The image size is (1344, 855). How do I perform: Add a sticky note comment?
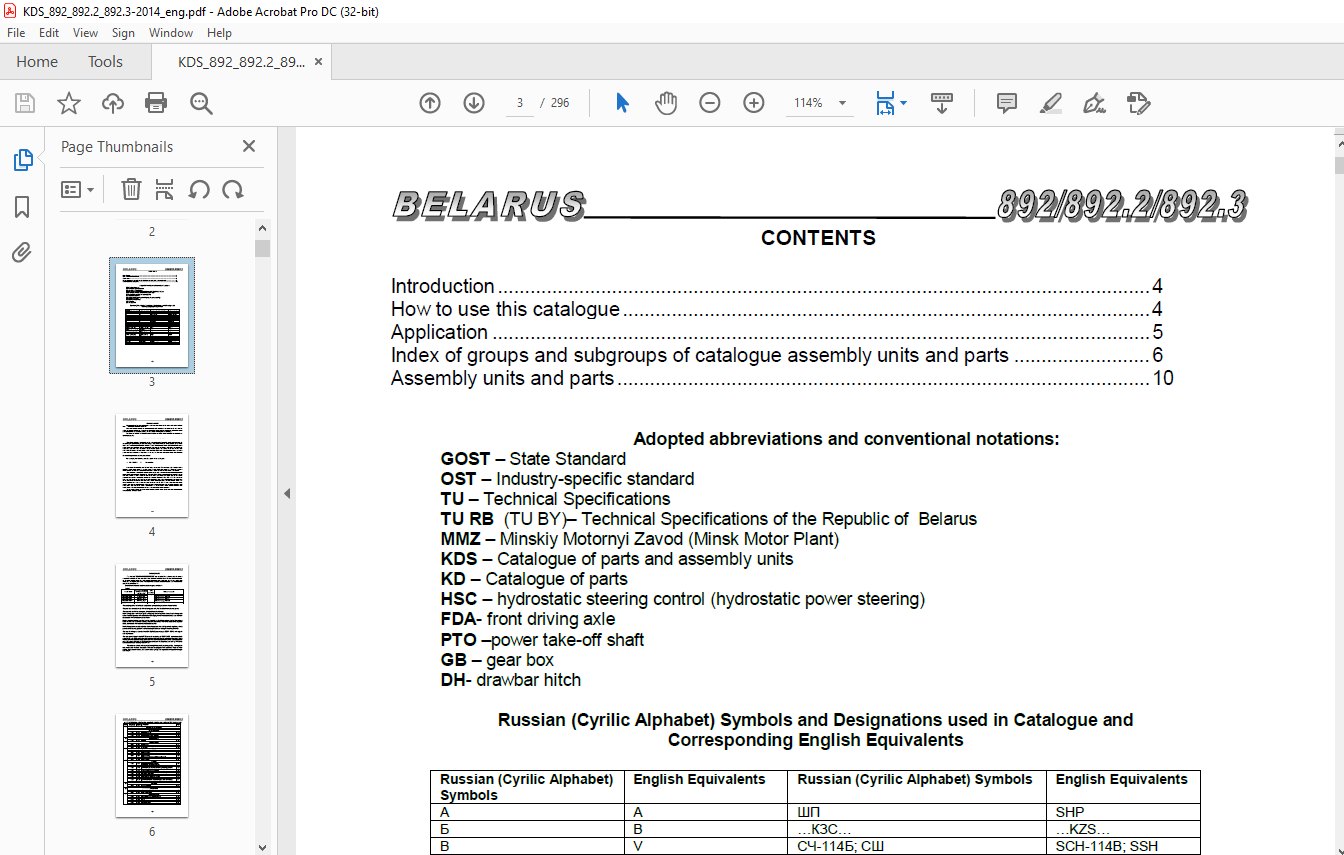1007,103
